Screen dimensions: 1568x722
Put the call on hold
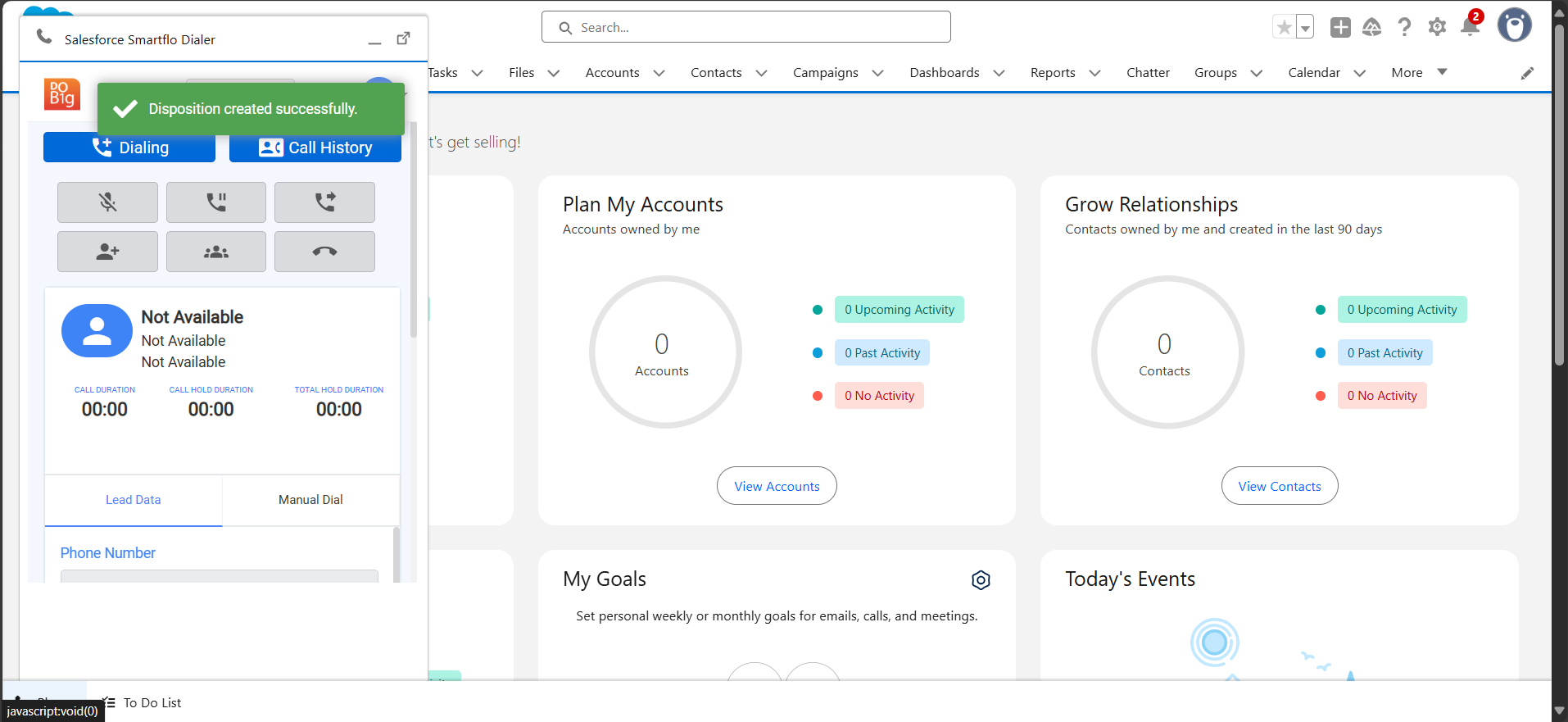[216, 202]
